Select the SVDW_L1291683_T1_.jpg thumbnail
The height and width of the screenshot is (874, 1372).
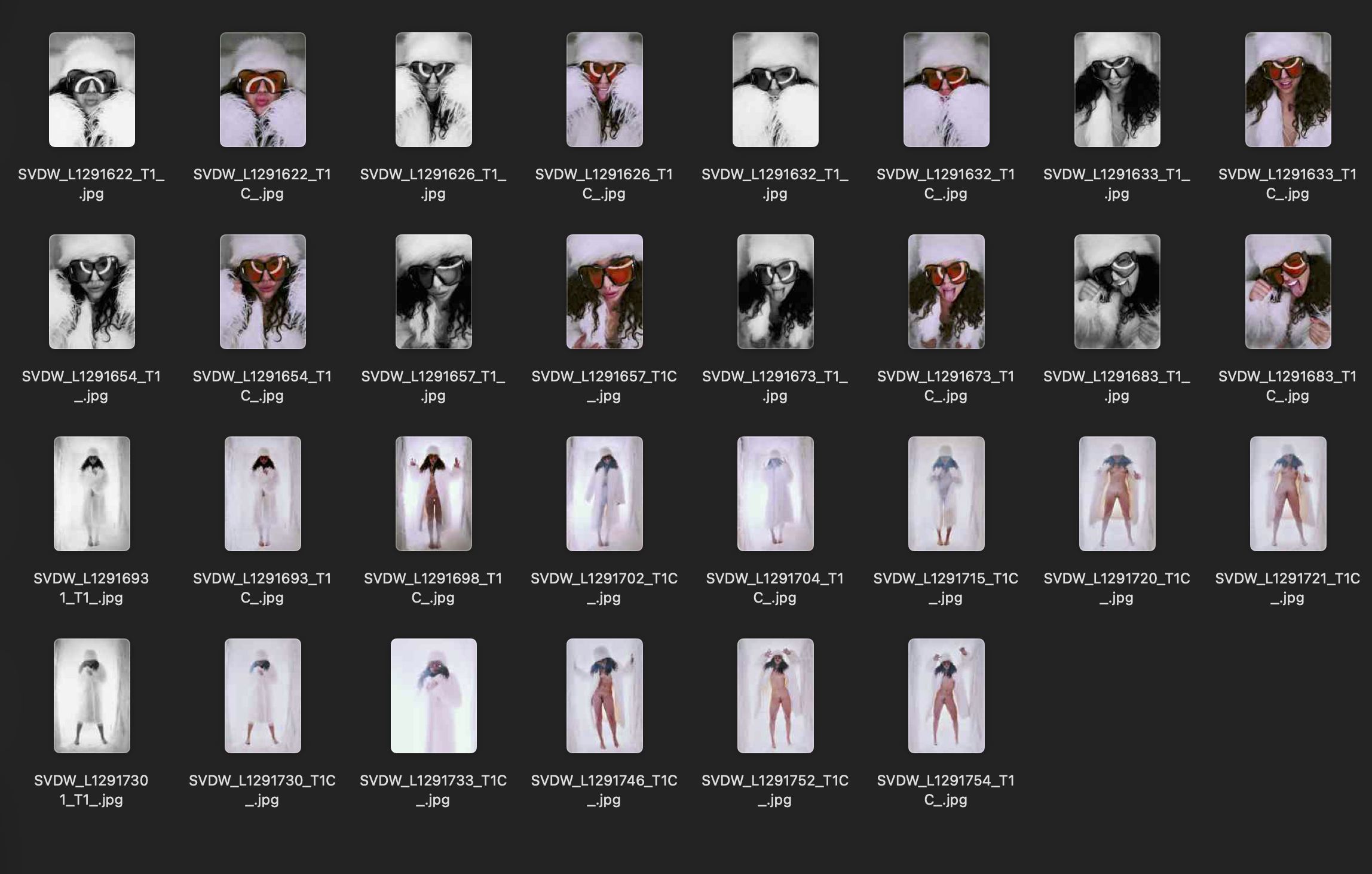[x=1117, y=292]
